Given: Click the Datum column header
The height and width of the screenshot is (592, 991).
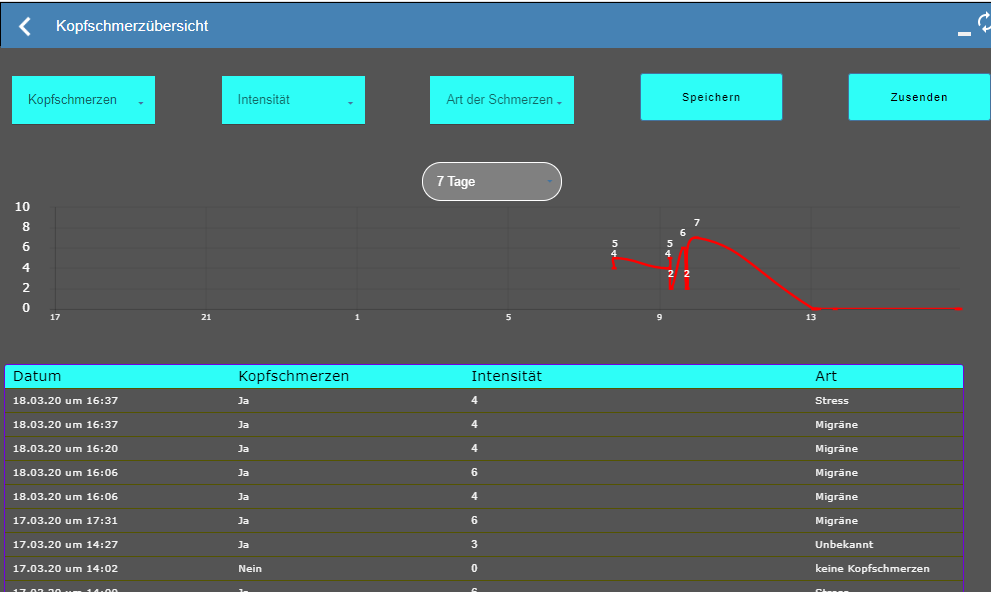Looking at the screenshot, I should click(x=37, y=376).
